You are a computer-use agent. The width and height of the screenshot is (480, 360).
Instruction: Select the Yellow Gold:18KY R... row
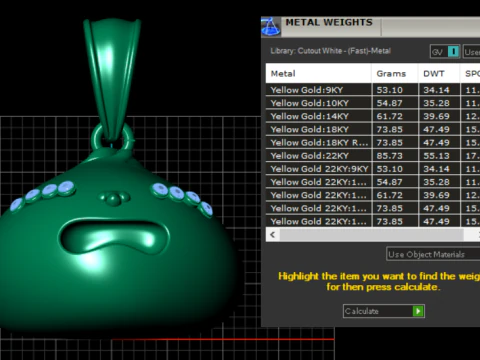pyautogui.click(x=373, y=142)
